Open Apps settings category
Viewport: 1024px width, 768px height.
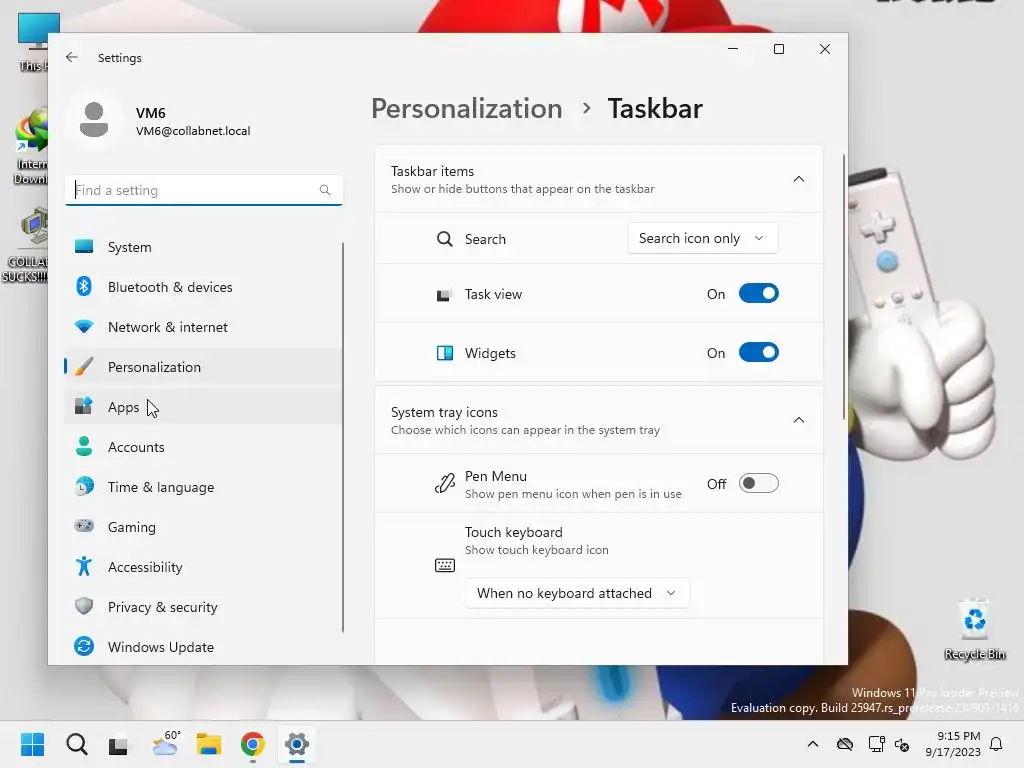204,407
